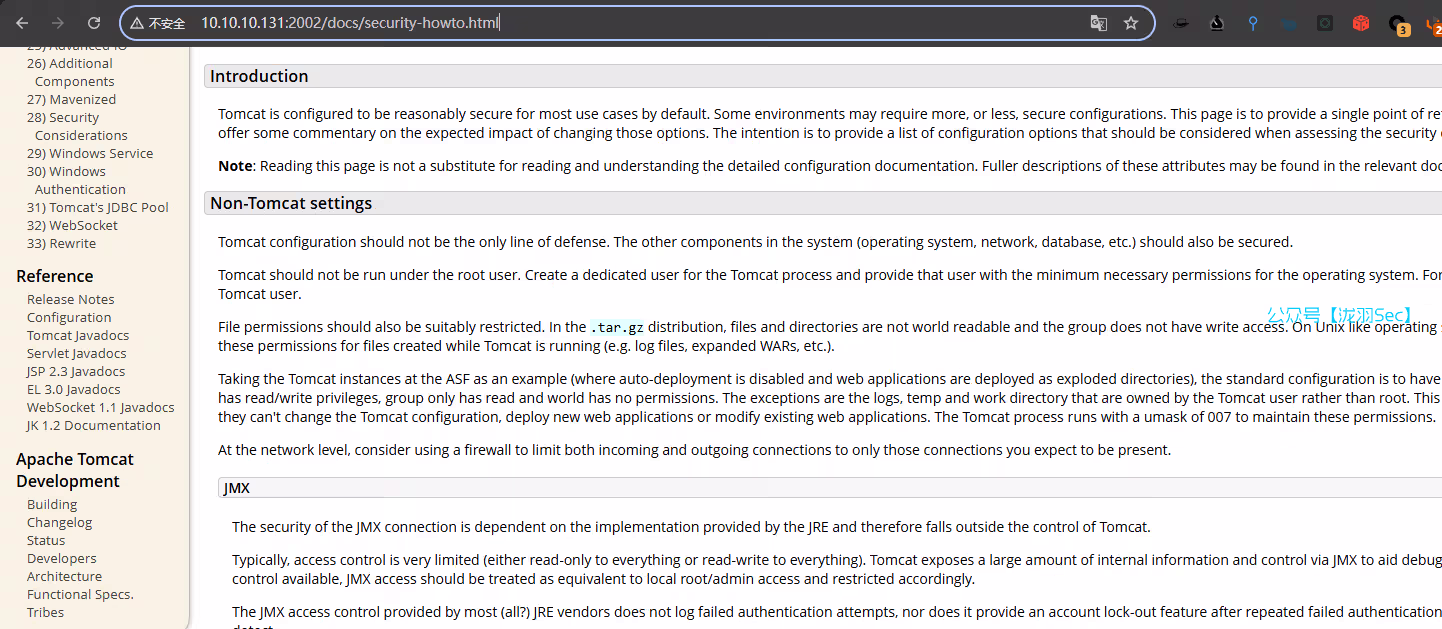The width and height of the screenshot is (1442, 629).
Task: Click the Changelog development link
Action: coord(59,522)
